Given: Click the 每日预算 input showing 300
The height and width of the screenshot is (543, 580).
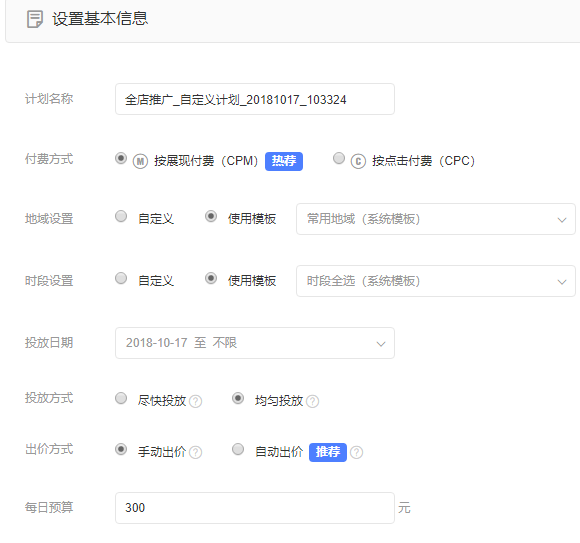Looking at the screenshot, I should 255,508.
